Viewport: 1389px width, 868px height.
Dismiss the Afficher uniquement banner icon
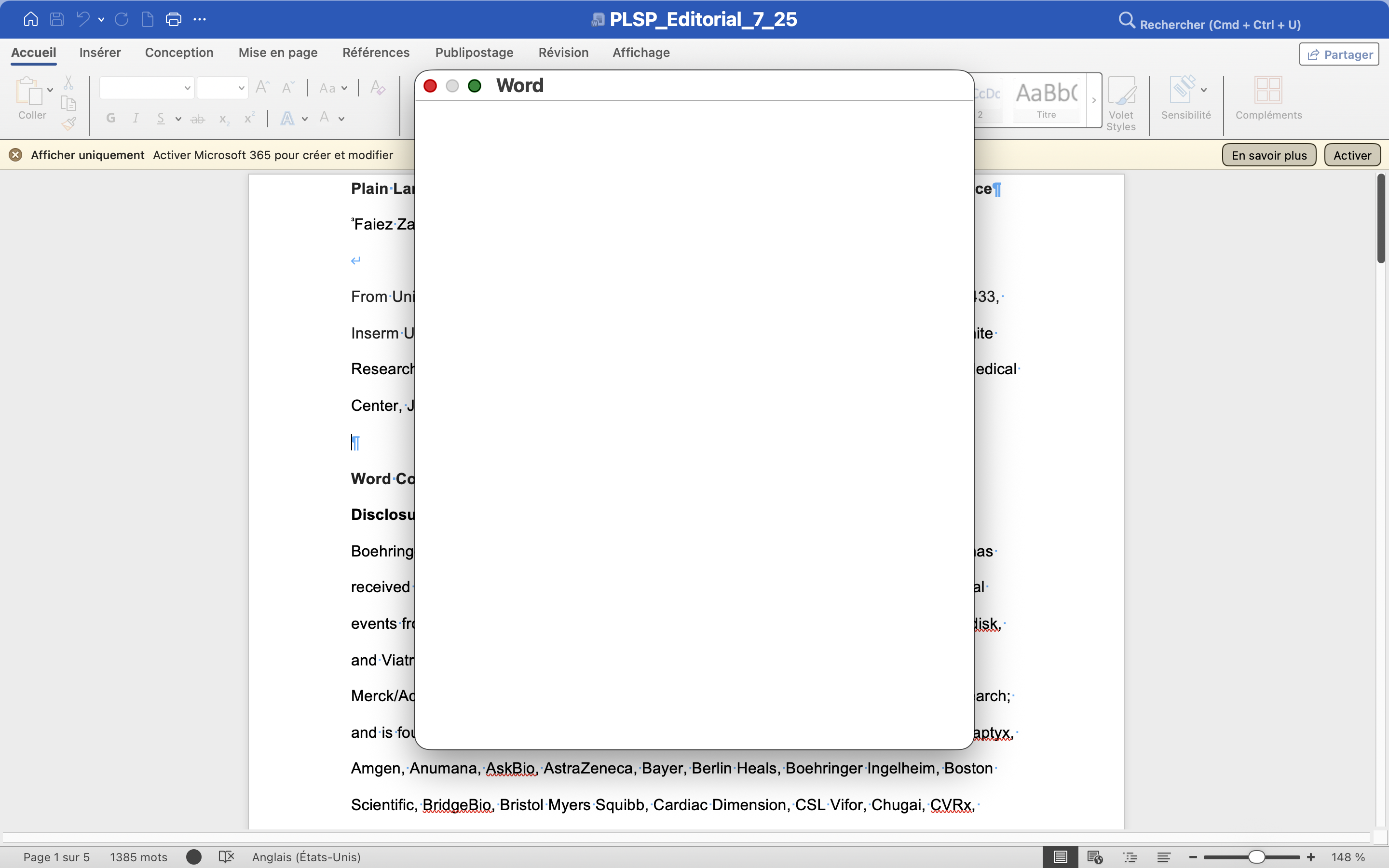point(15,155)
